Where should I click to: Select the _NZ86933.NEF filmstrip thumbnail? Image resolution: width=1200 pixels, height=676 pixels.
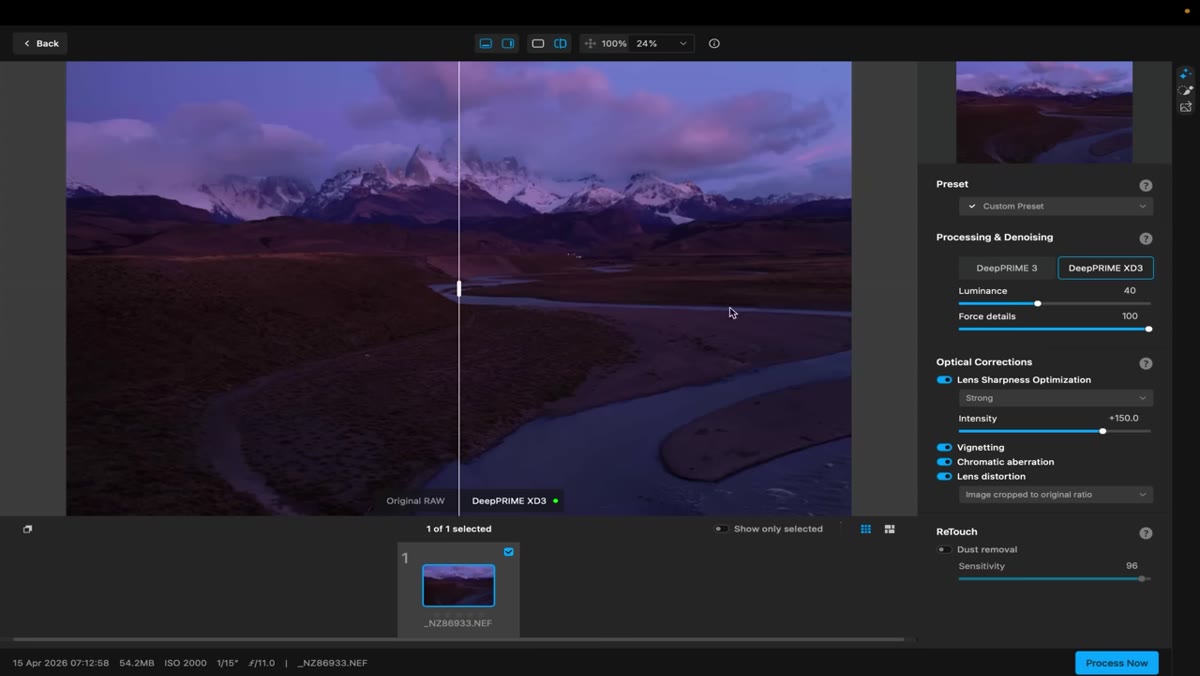point(458,586)
